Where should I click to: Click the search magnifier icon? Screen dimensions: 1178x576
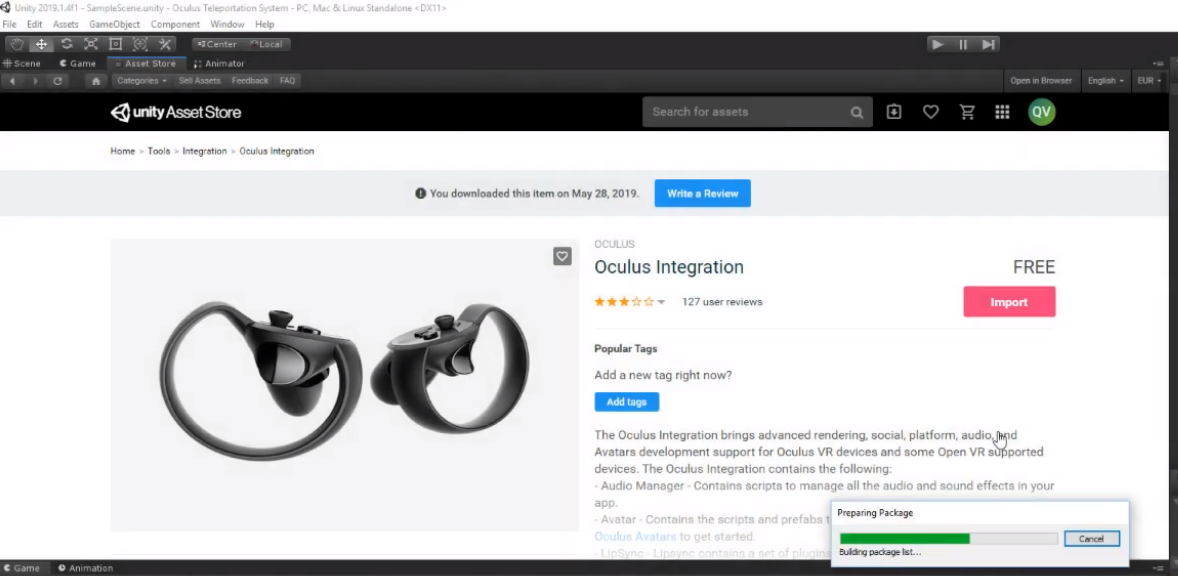[856, 113]
